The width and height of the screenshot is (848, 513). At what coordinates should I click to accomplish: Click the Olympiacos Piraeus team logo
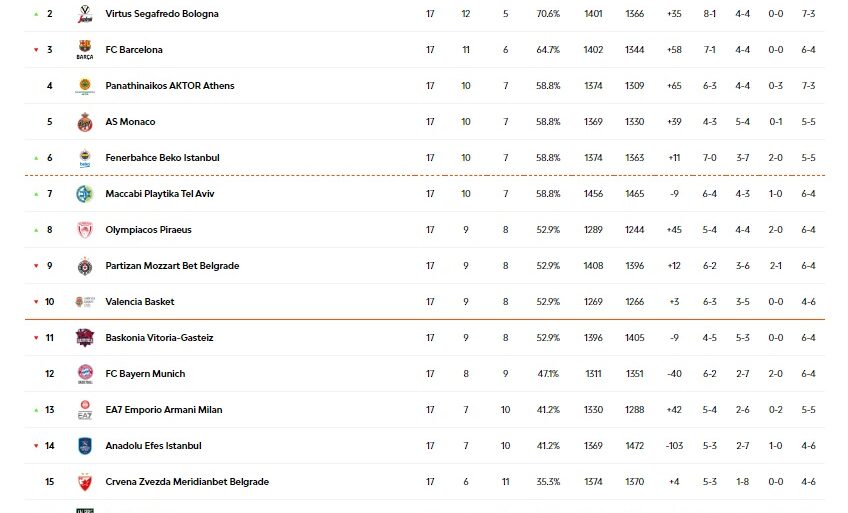(x=85, y=230)
